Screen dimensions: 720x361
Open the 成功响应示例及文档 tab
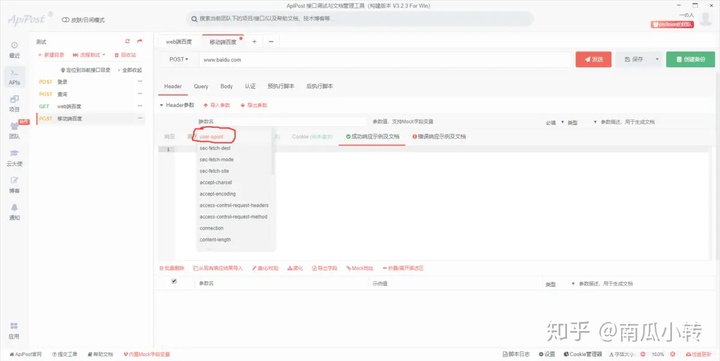[x=372, y=137]
